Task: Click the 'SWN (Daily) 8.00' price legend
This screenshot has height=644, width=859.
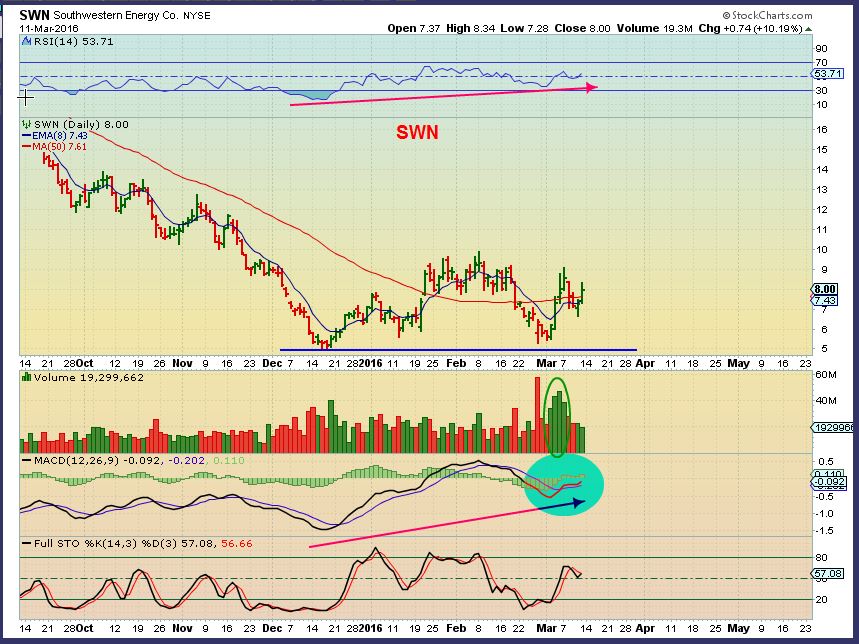Action: [x=81, y=124]
